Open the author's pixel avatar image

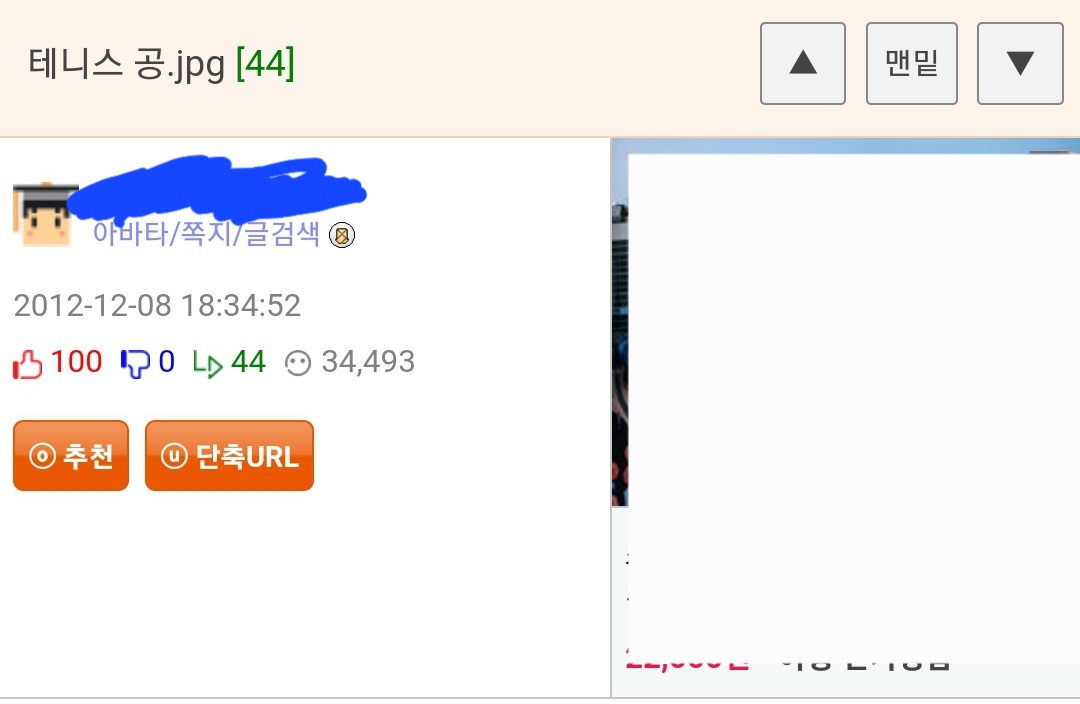point(43,214)
